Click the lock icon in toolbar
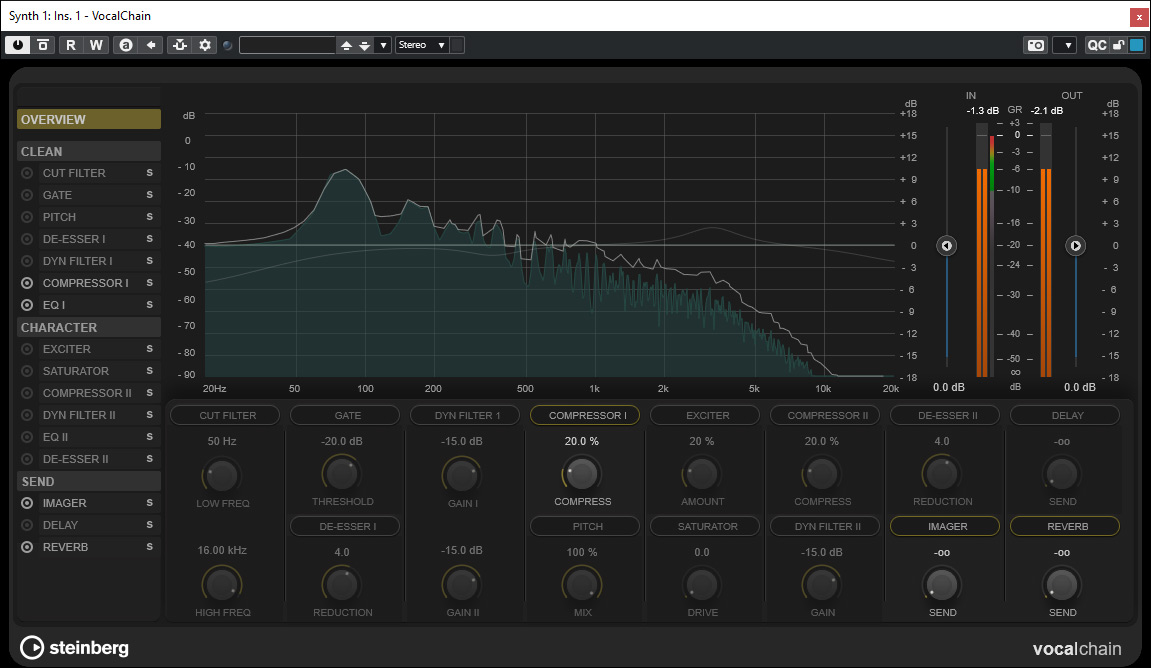Image resolution: width=1151 pixels, height=668 pixels. 1119,45
